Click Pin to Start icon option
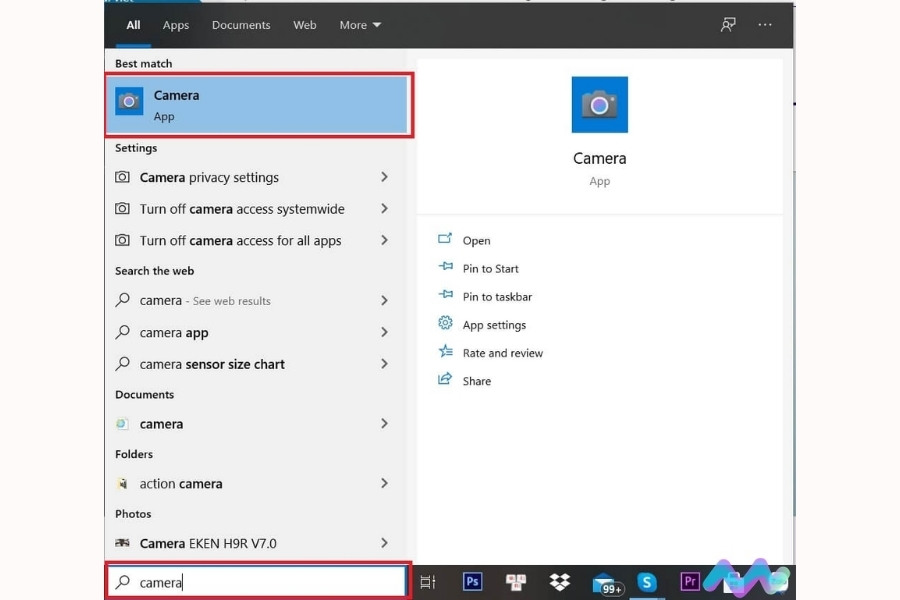Viewport: 900px width, 600px height. (490, 268)
